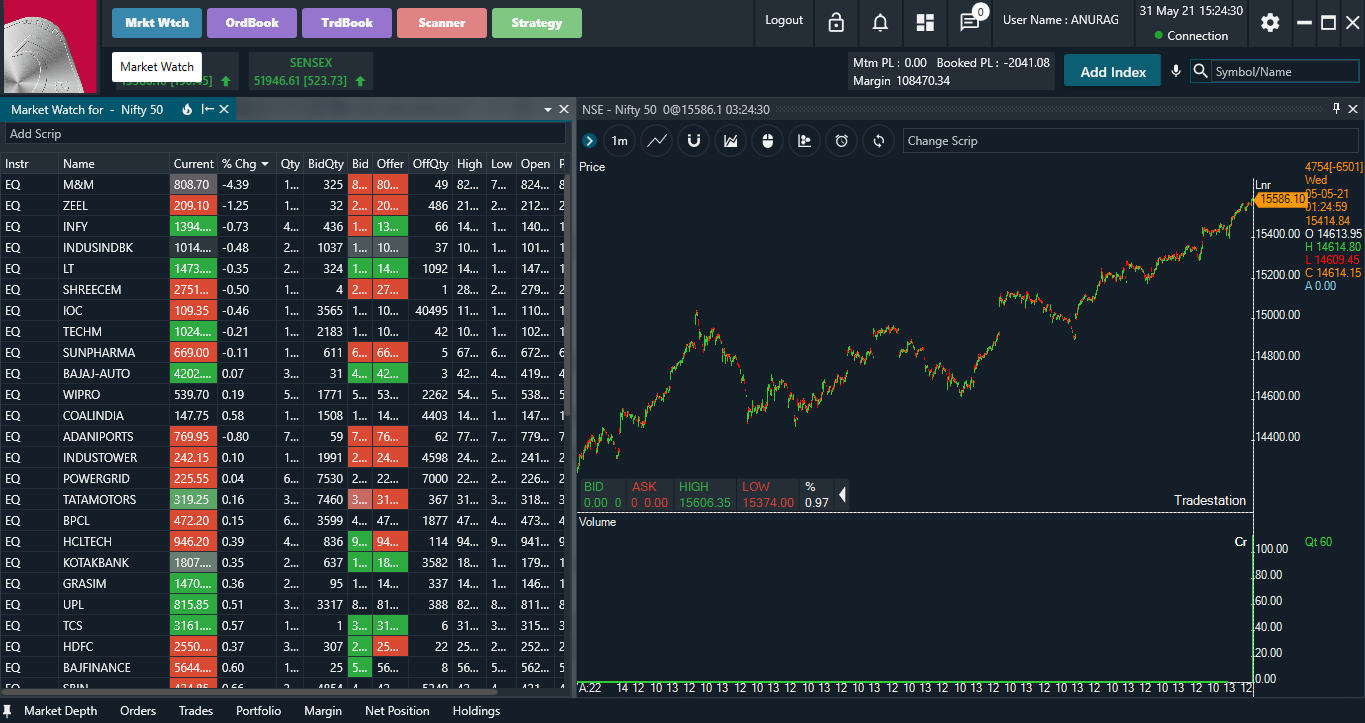Click the Lnr scale label on chart
Image resolution: width=1365 pixels, height=723 pixels.
click(x=1262, y=185)
